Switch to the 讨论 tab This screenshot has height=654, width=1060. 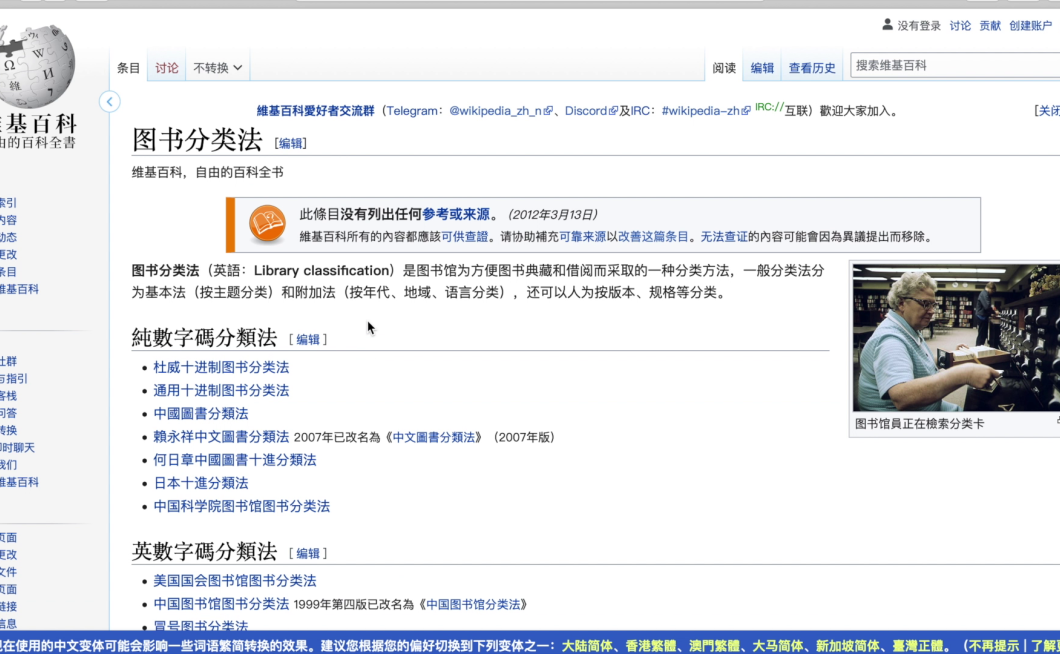[x=167, y=68]
